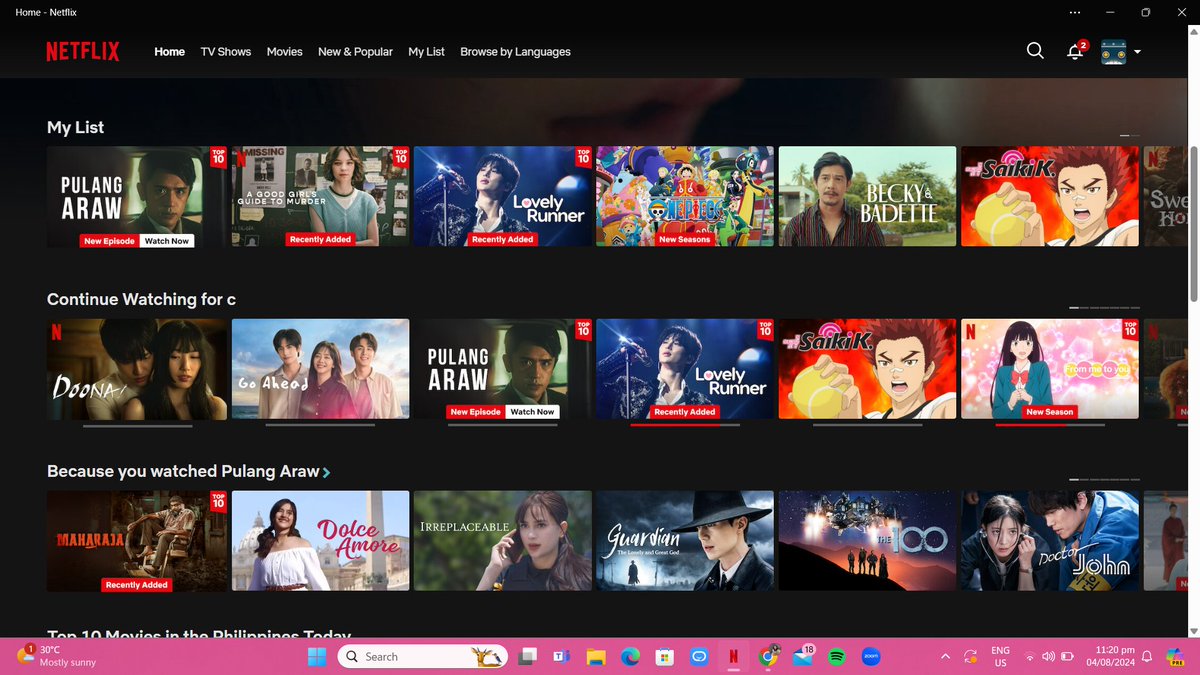This screenshot has height=675, width=1200.
Task: Open Microsoft Store from taskbar
Action: pyautogui.click(x=665, y=657)
